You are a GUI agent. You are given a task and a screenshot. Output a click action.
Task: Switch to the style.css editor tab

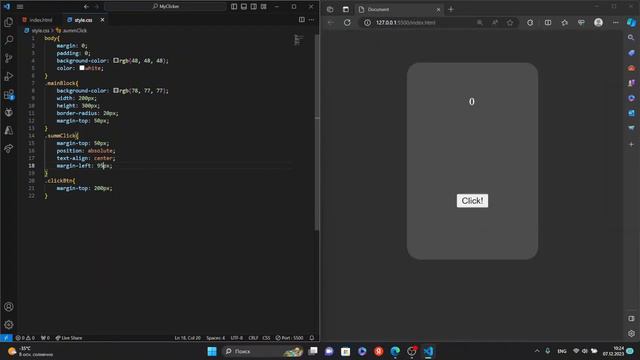click(x=83, y=20)
